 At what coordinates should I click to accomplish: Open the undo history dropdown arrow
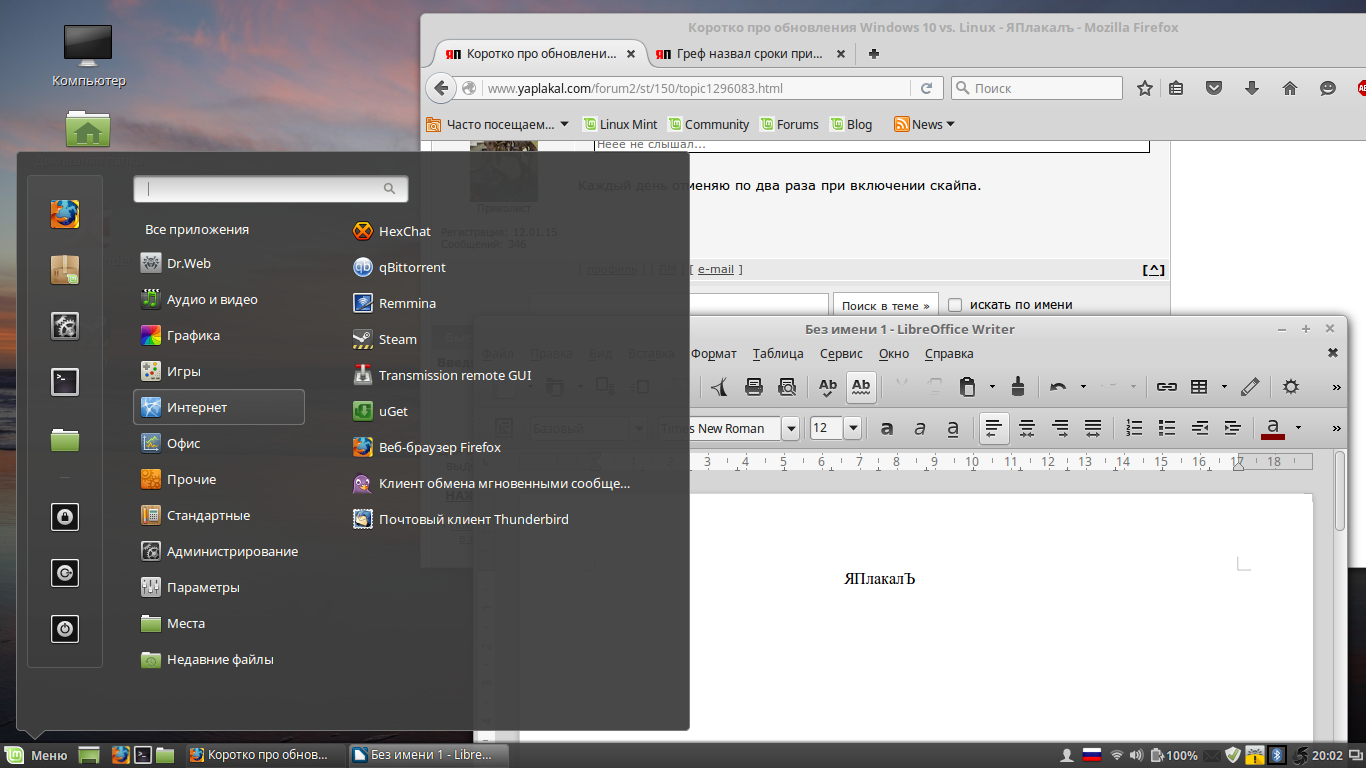click(1083, 386)
